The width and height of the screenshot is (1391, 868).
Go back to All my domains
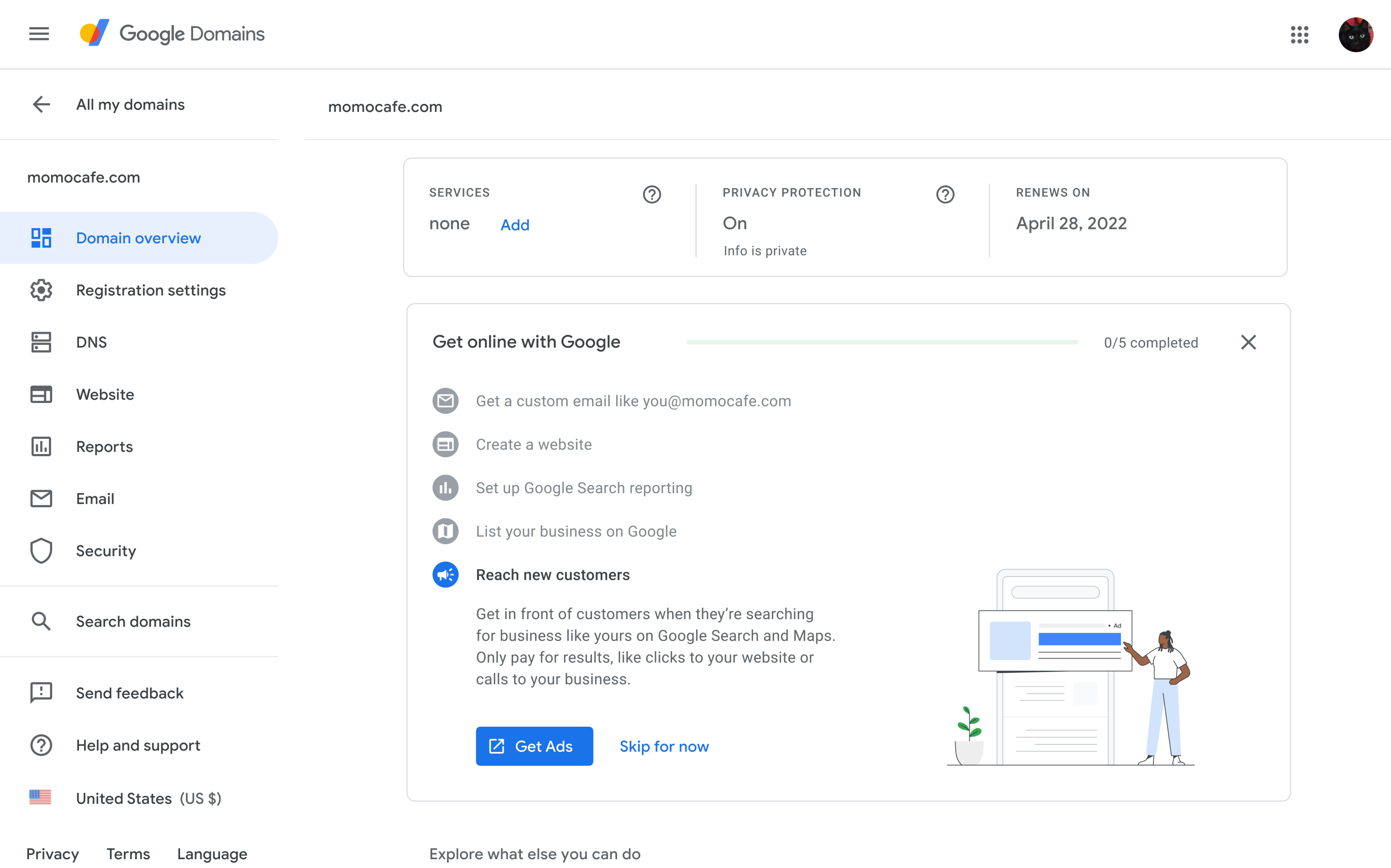coord(130,105)
